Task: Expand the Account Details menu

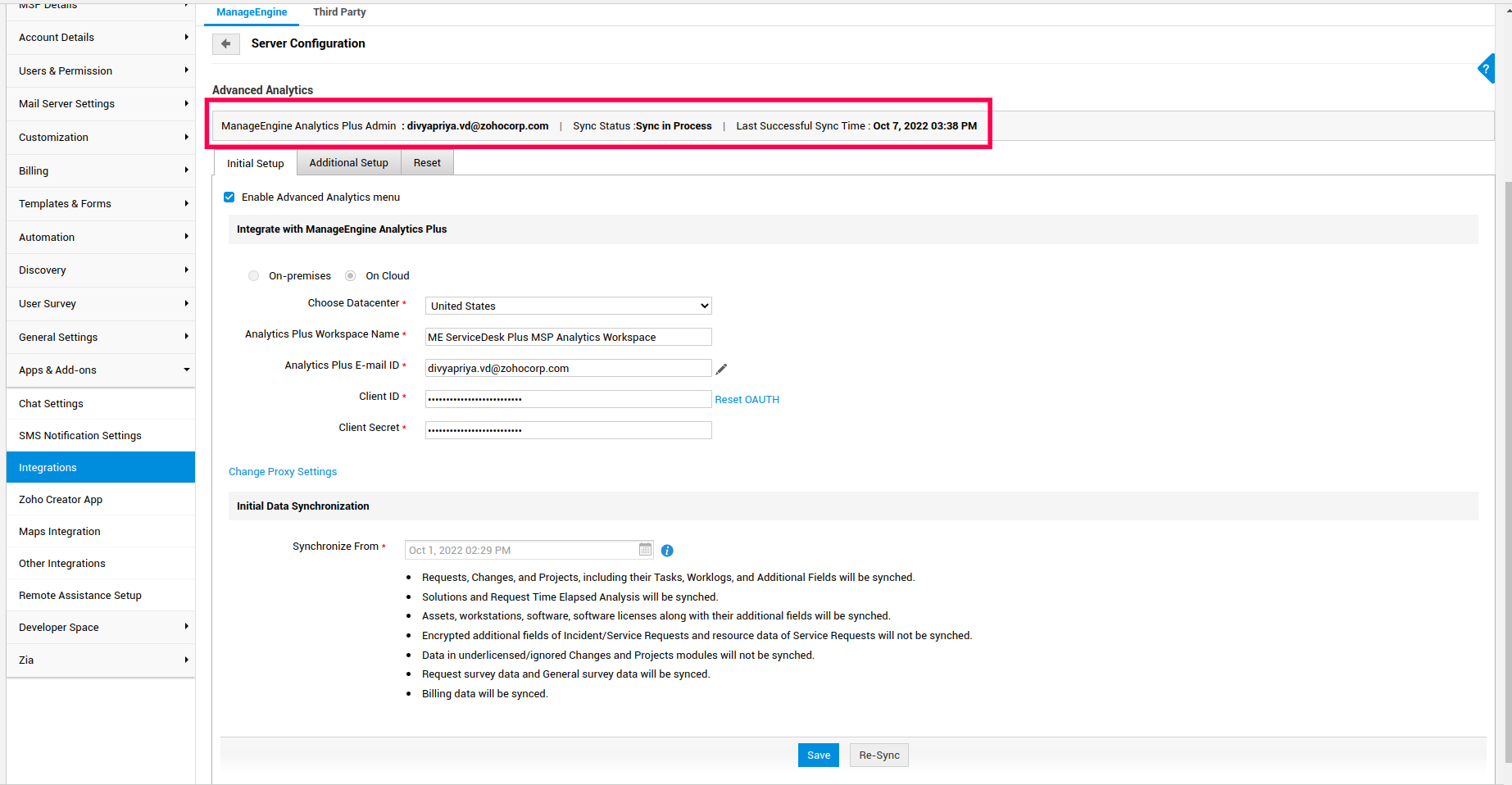Action: pos(101,38)
